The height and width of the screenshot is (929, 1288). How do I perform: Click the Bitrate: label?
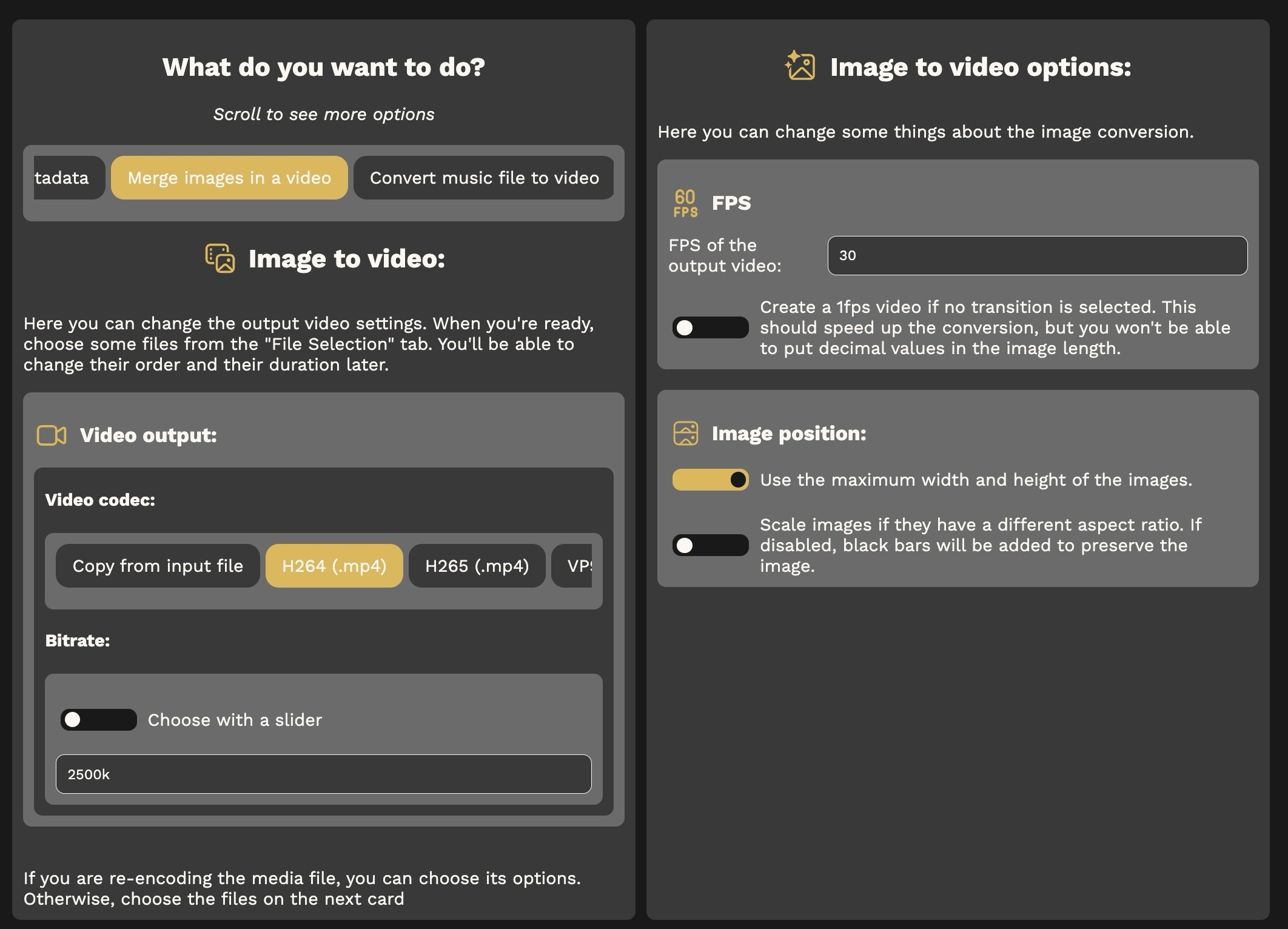[x=78, y=640]
